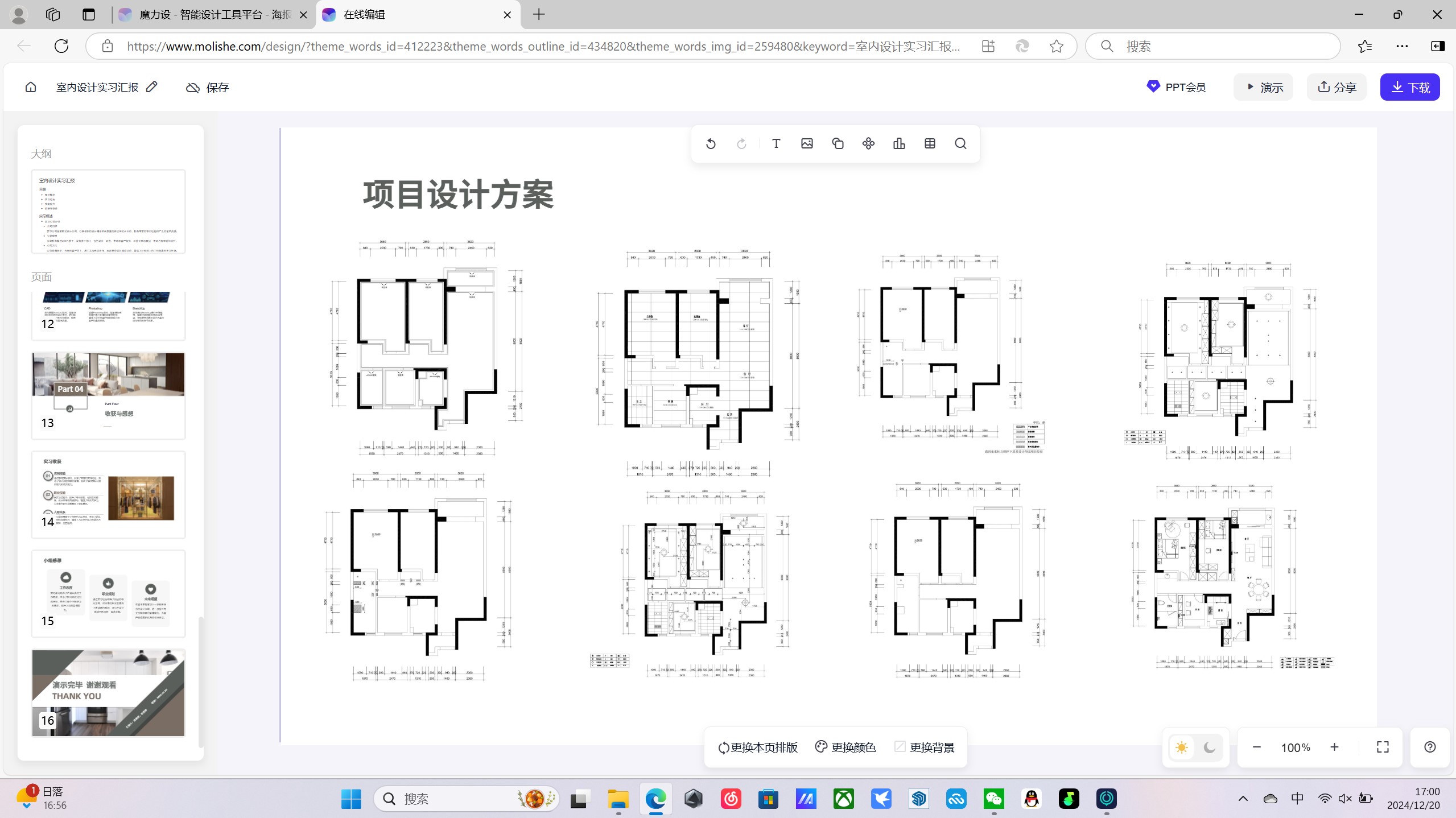Insert a table using the grid icon
Image resolution: width=1456 pixels, height=818 pixels.
(x=930, y=144)
